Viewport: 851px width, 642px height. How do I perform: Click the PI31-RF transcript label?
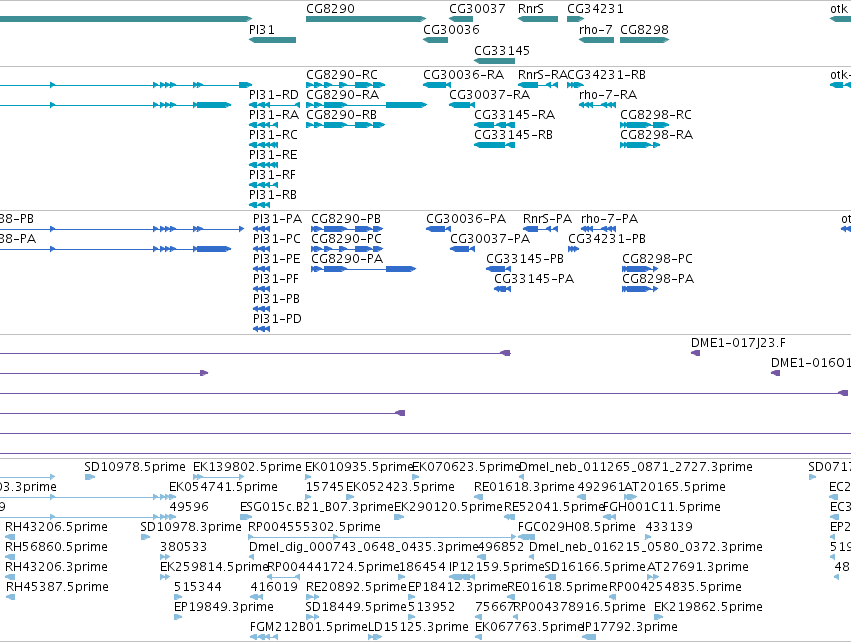coord(272,175)
